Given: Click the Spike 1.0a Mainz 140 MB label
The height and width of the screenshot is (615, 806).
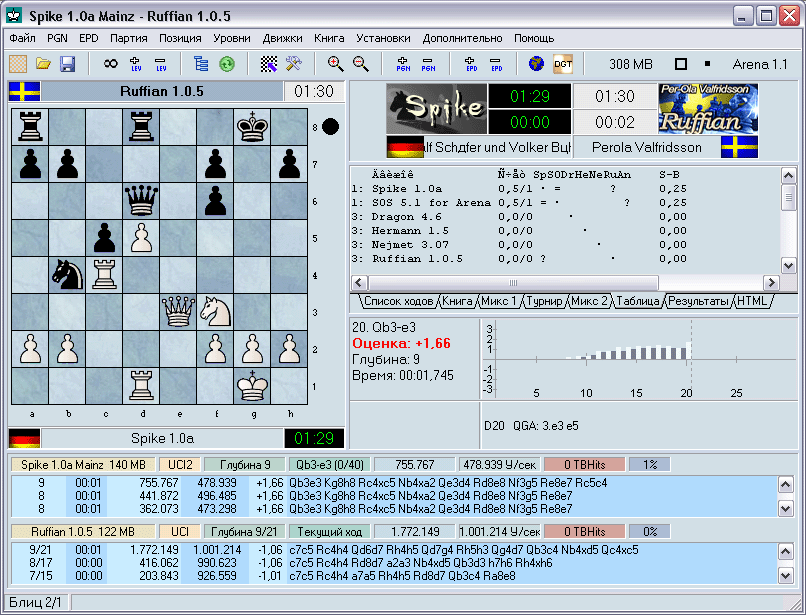Looking at the screenshot, I should click(x=83, y=465).
